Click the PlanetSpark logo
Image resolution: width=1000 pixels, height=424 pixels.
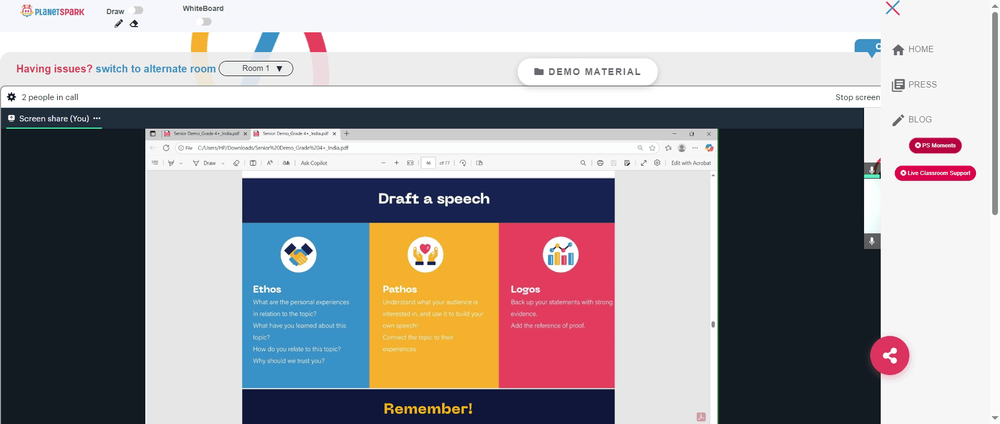pyautogui.click(x=52, y=11)
